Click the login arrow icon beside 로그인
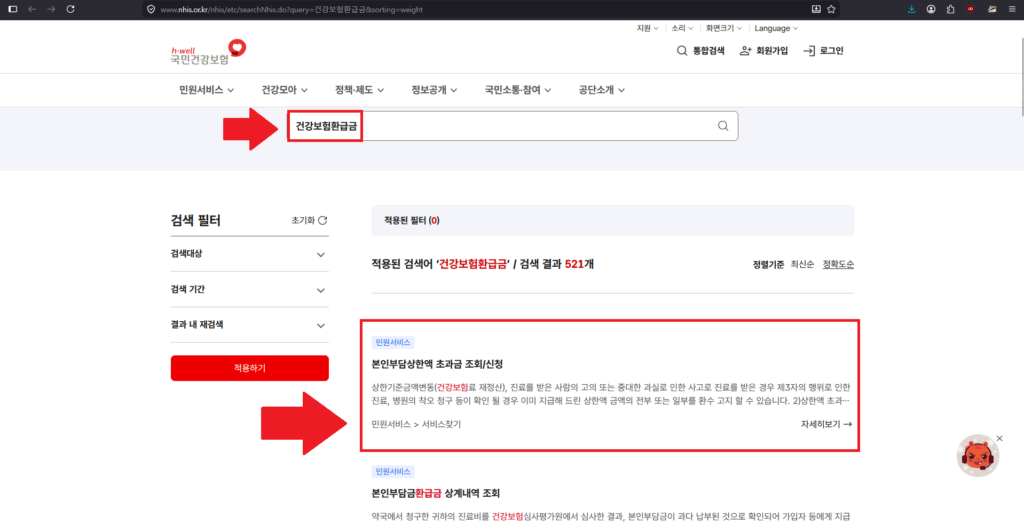This screenshot has width=1024, height=524. [809, 51]
